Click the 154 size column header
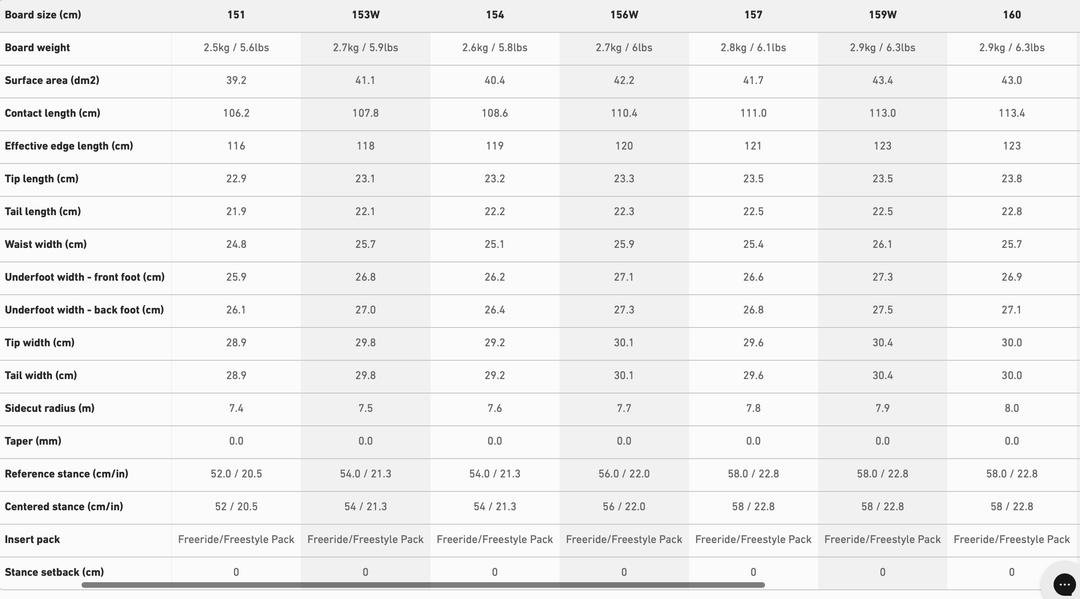 pos(495,15)
